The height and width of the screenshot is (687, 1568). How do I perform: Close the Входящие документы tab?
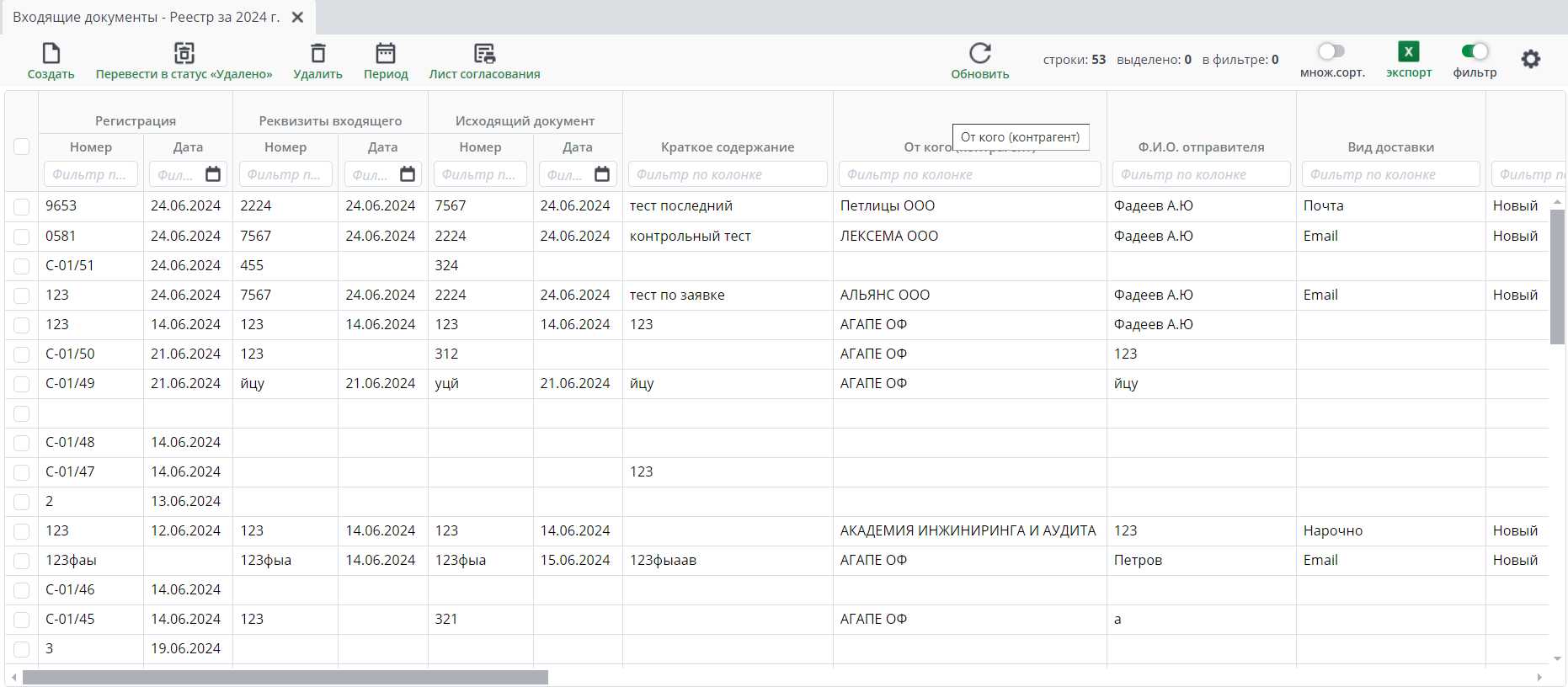(297, 17)
